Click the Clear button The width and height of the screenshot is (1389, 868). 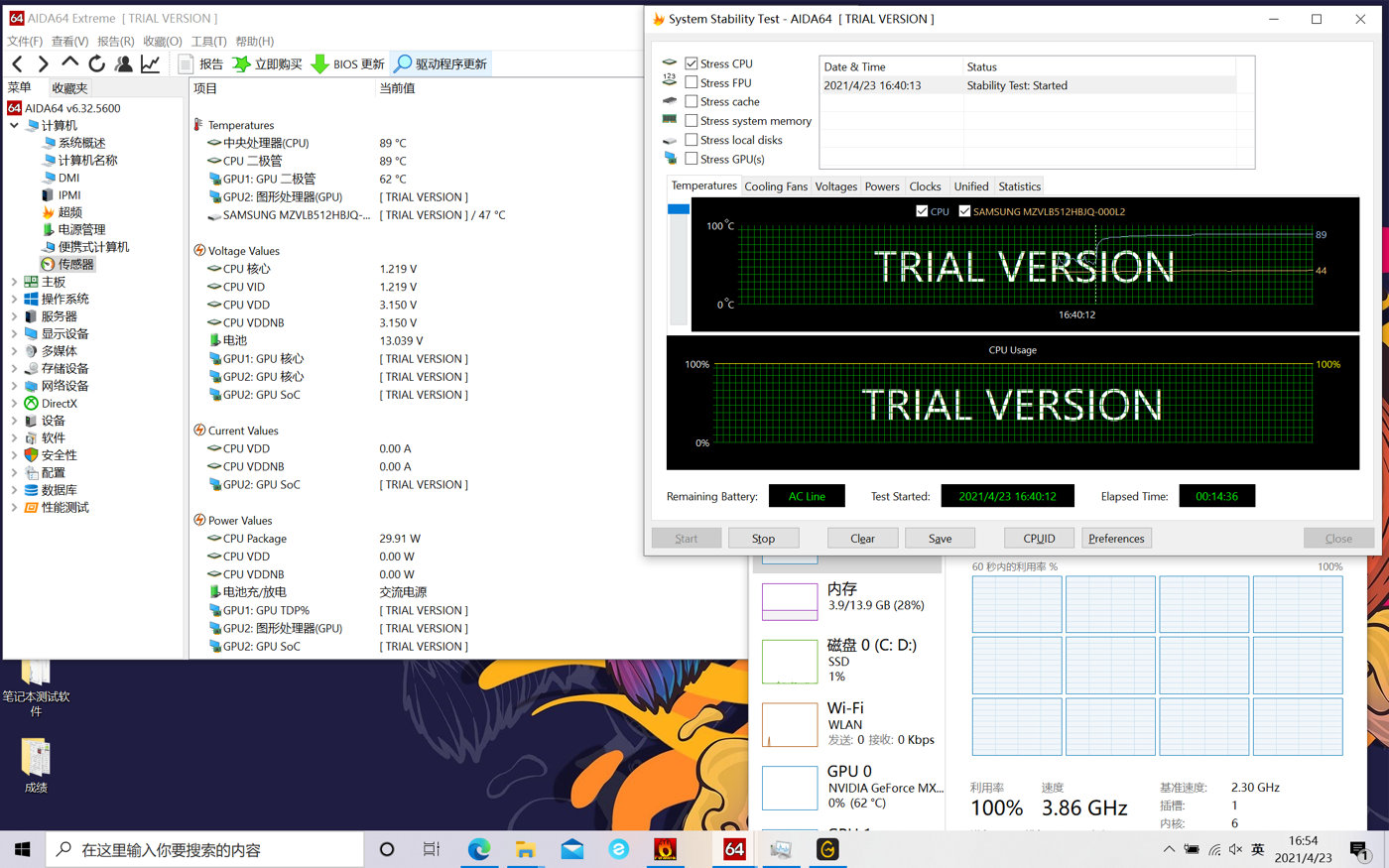pyautogui.click(x=862, y=539)
